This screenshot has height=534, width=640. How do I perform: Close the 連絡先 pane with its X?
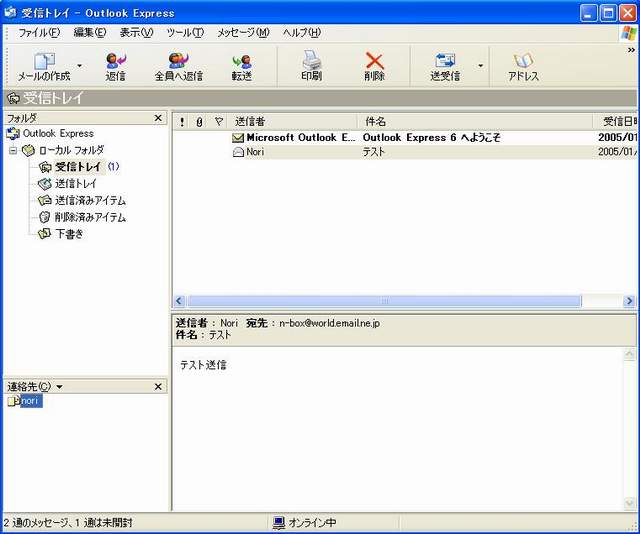(158, 386)
